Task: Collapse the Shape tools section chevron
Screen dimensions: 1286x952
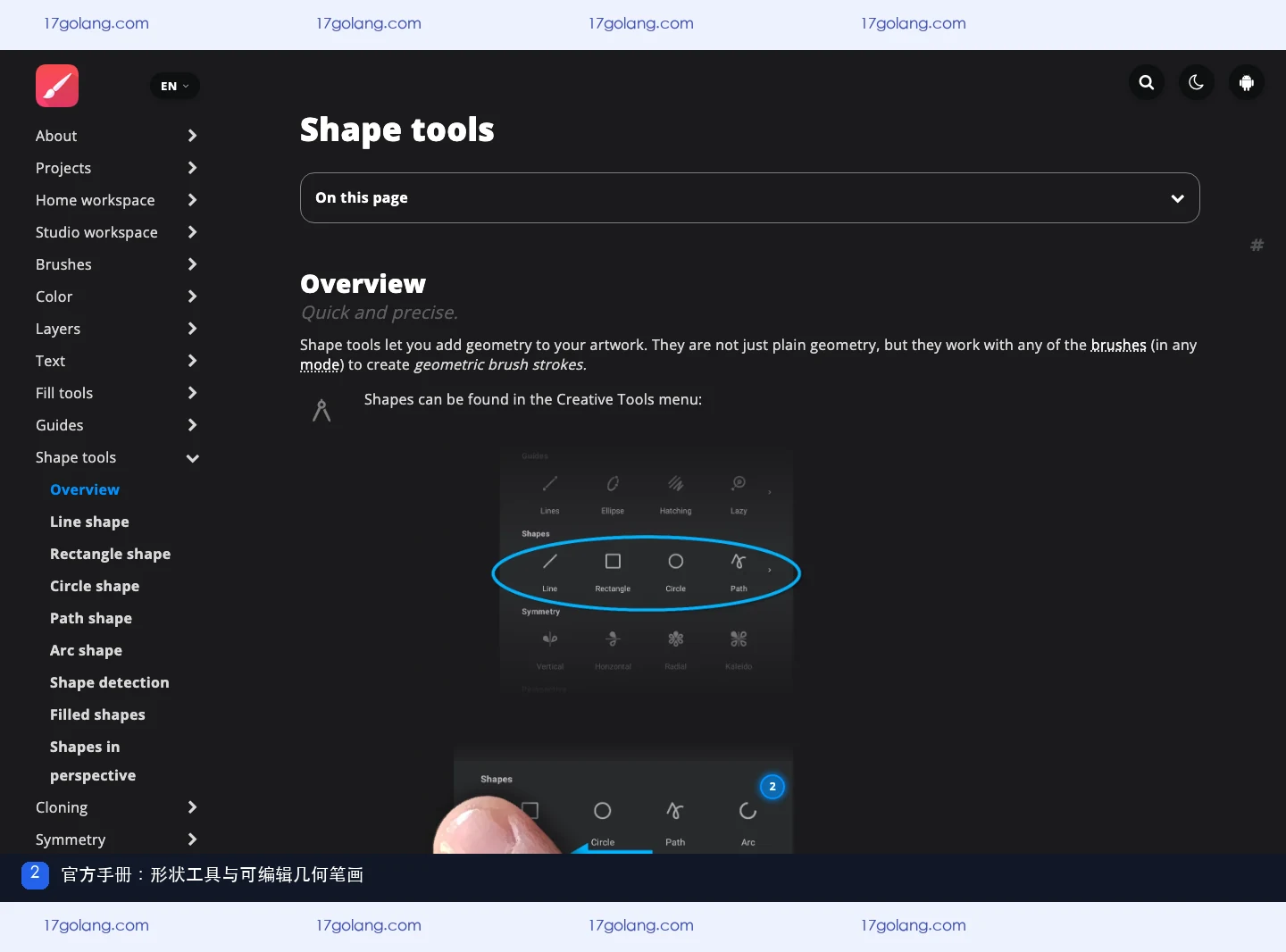Action: coord(192,458)
